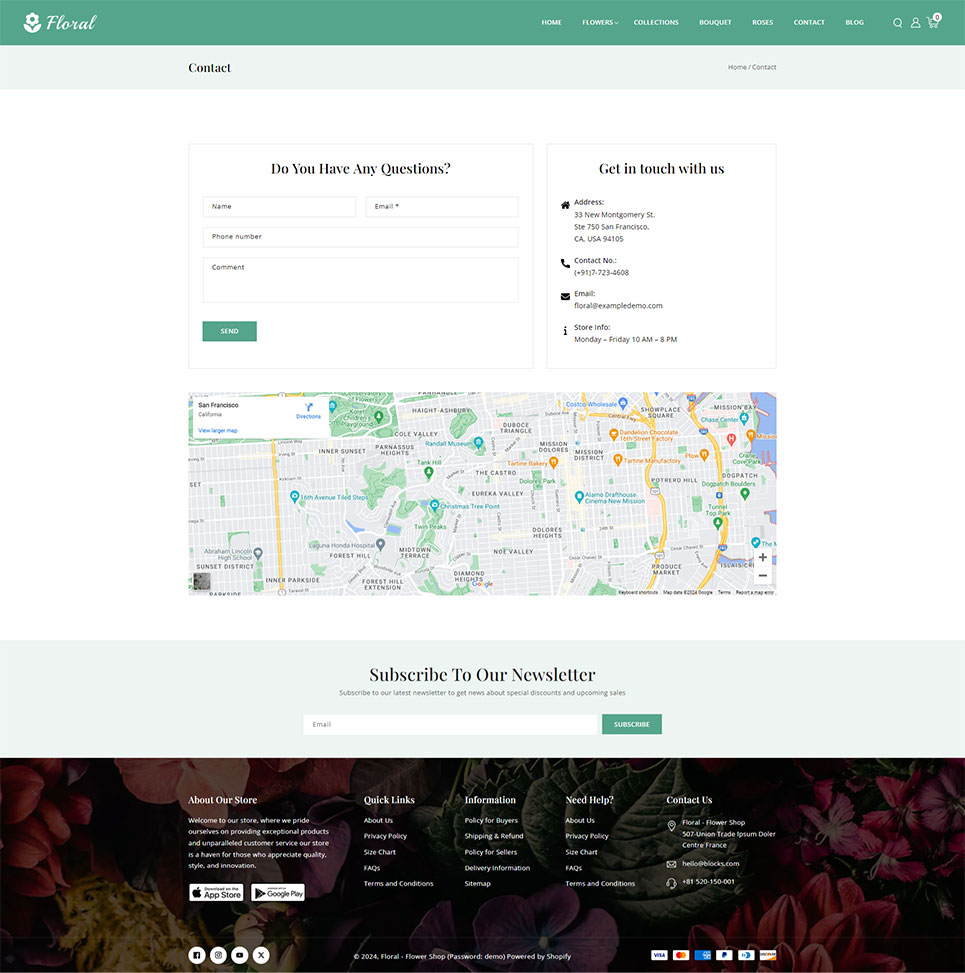
Task: Tap the App Store download badge
Action: tap(216, 892)
